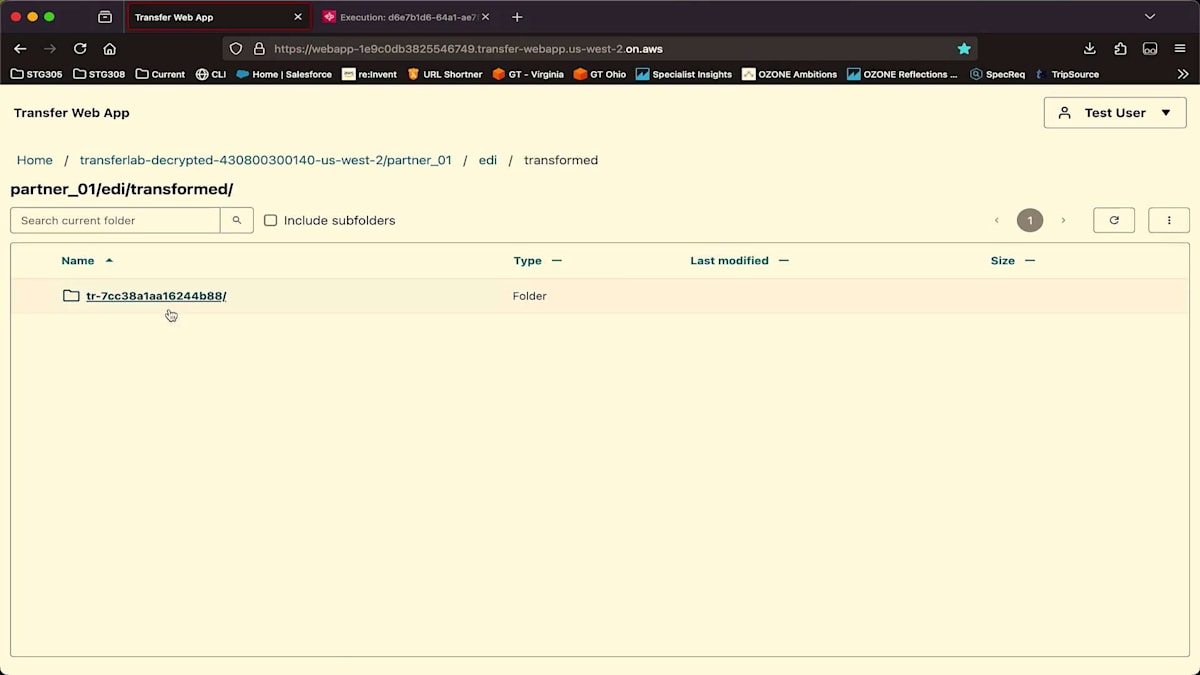Go back with the browser back arrow
Image resolution: width=1200 pixels, height=675 pixels.
pos(20,48)
